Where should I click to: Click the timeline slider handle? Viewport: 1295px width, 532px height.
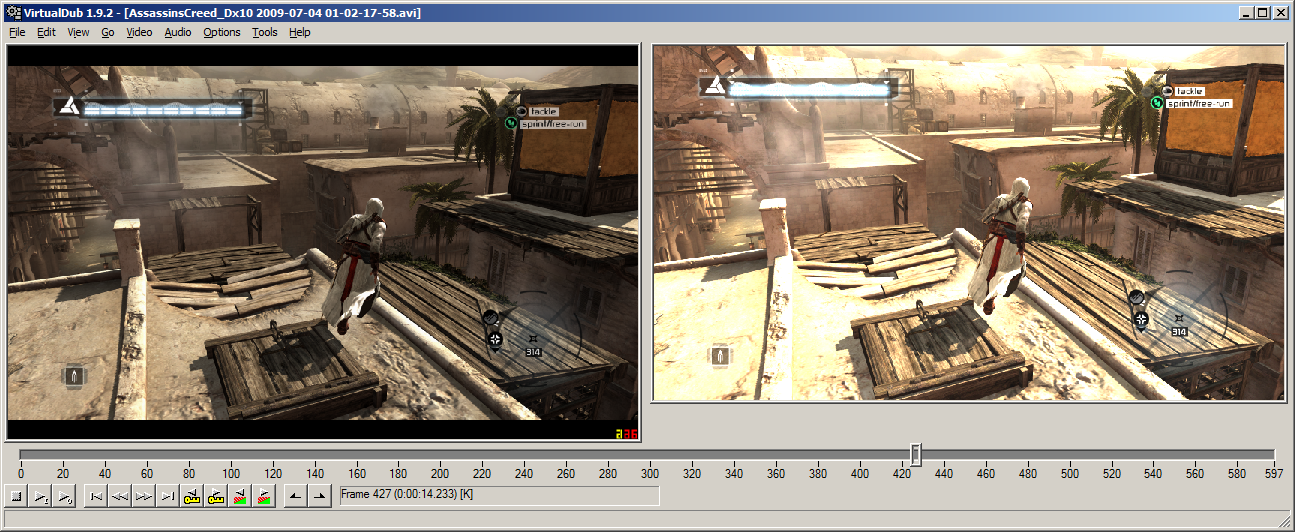click(915, 455)
